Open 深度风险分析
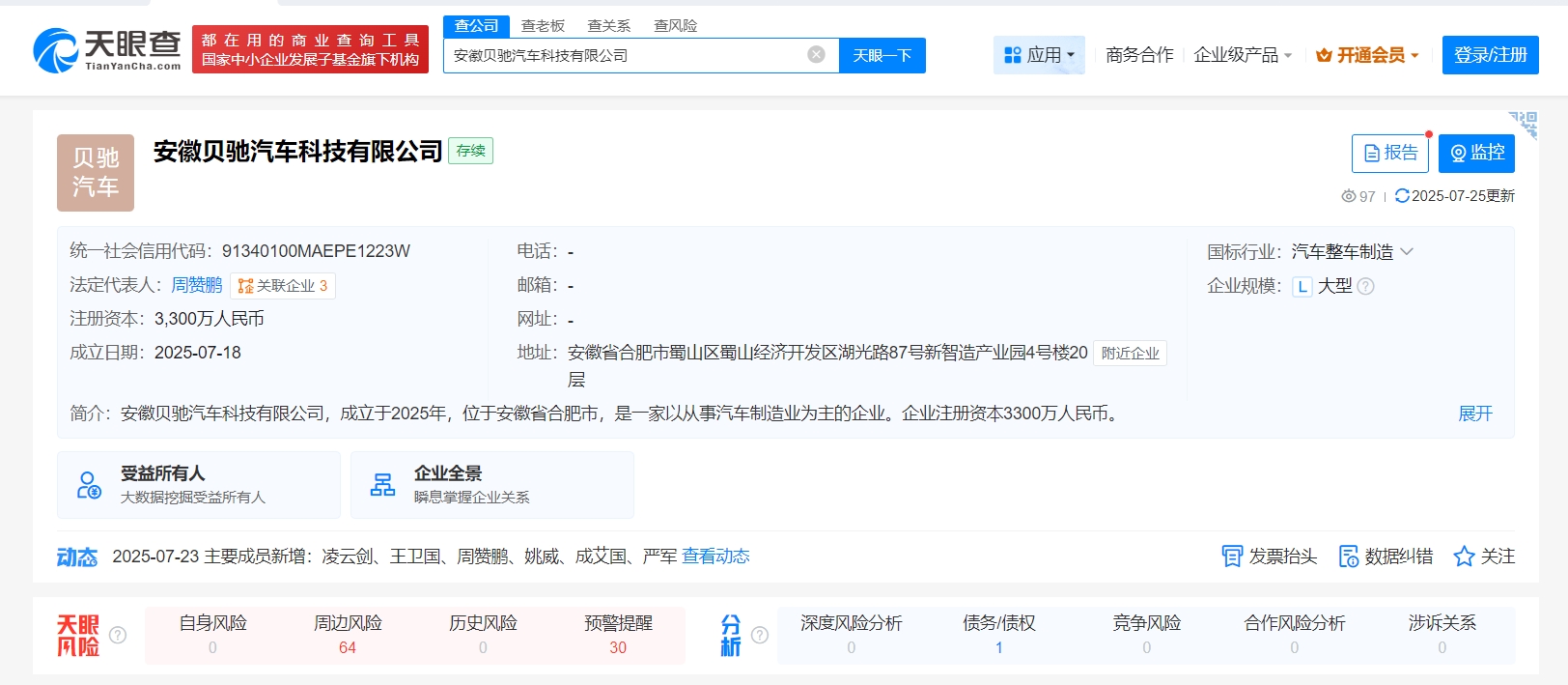1568x685 pixels. 852,635
